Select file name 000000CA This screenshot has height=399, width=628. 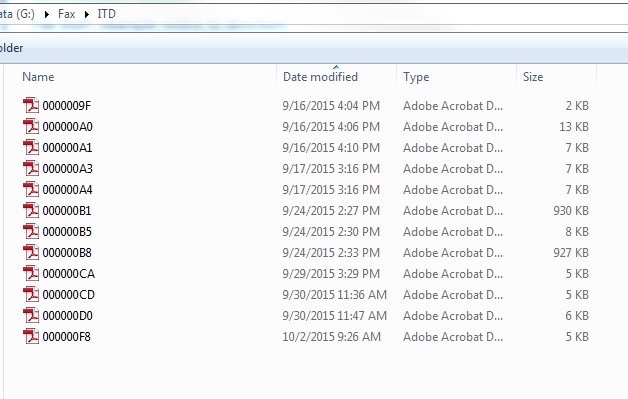click(x=68, y=274)
